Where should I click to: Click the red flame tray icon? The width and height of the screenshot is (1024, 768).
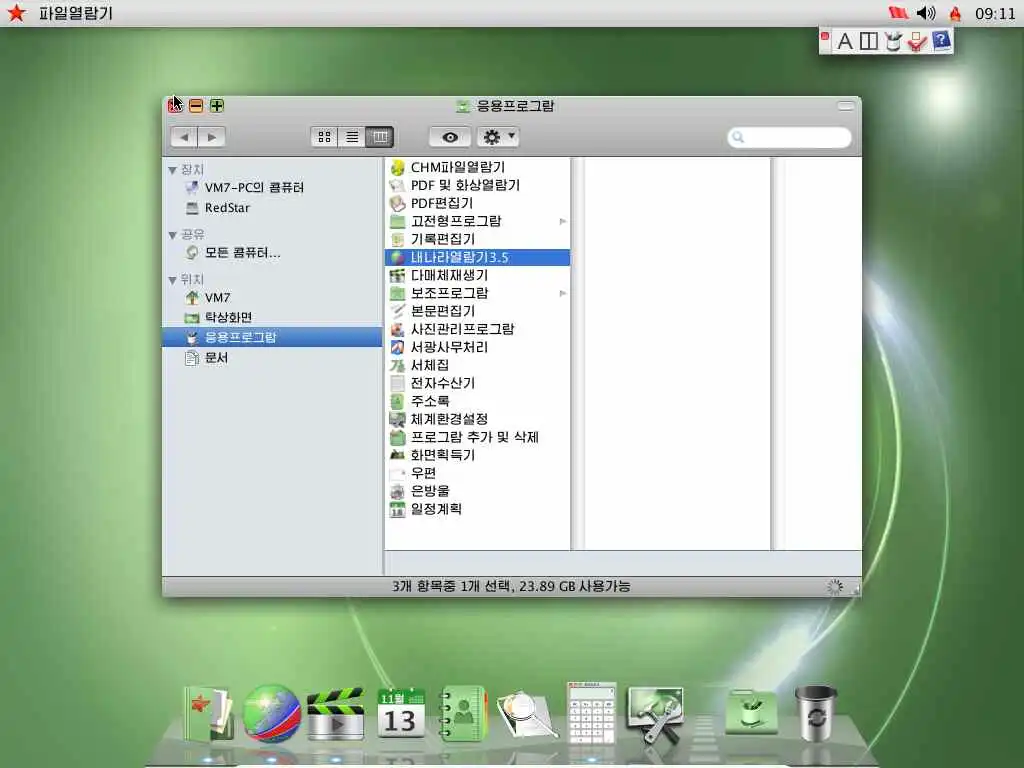(x=955, y=13)
